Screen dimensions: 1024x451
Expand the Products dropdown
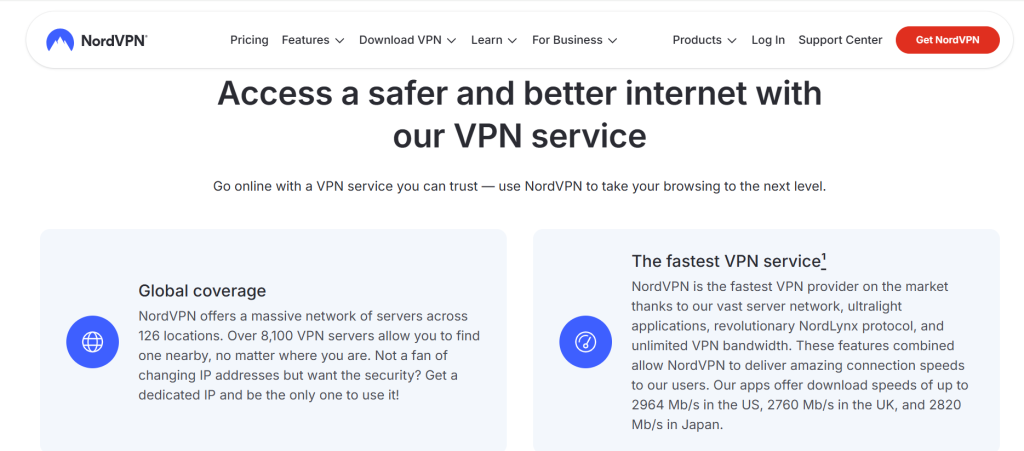point(704,40)
